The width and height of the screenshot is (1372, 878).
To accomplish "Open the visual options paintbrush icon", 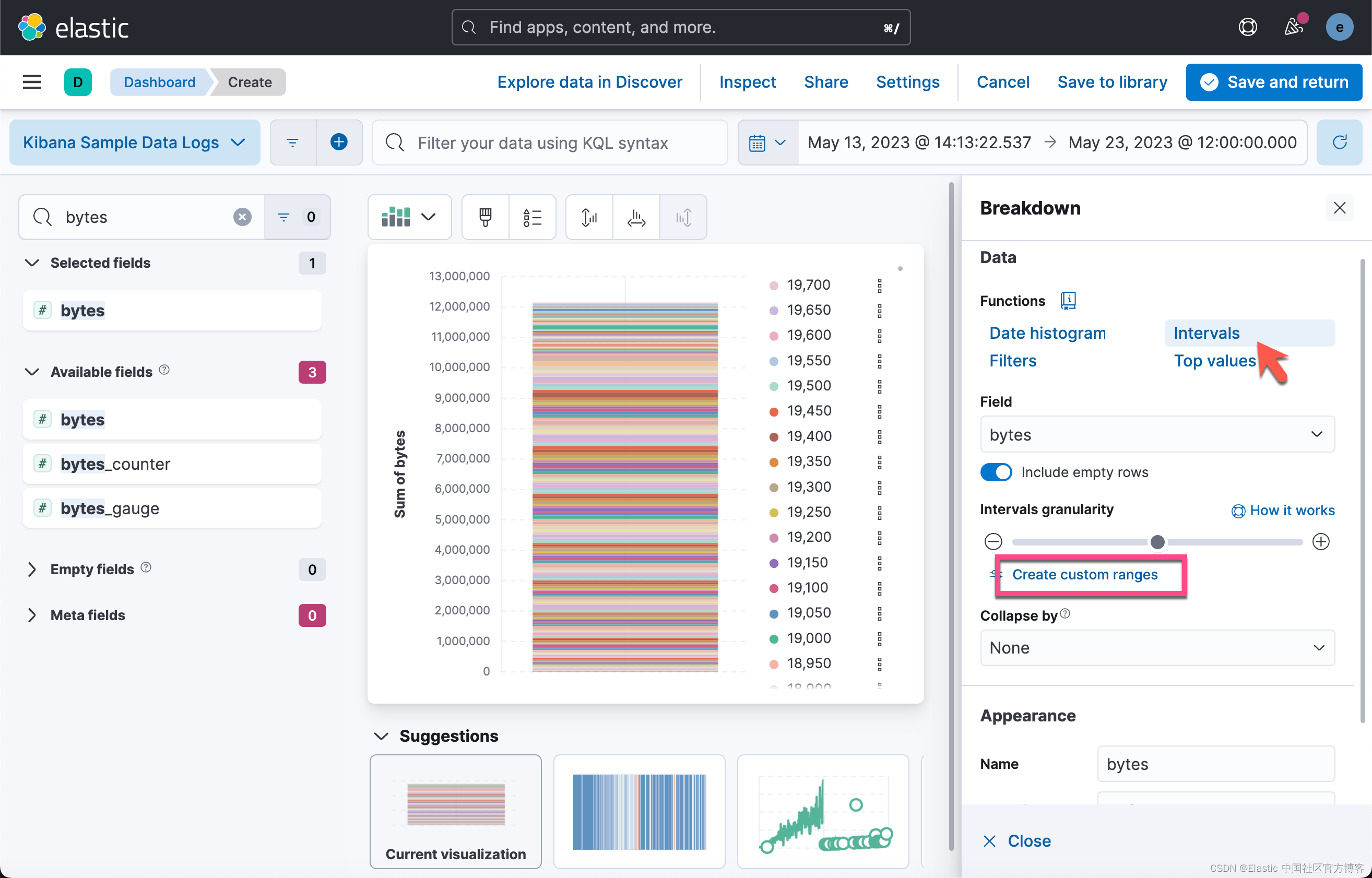I will 486,217.
